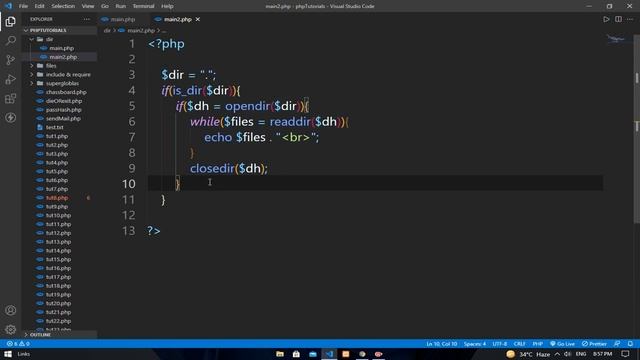Close the main2.php editor tab
This screenshot has height=360, width=640.
[198, 19]
